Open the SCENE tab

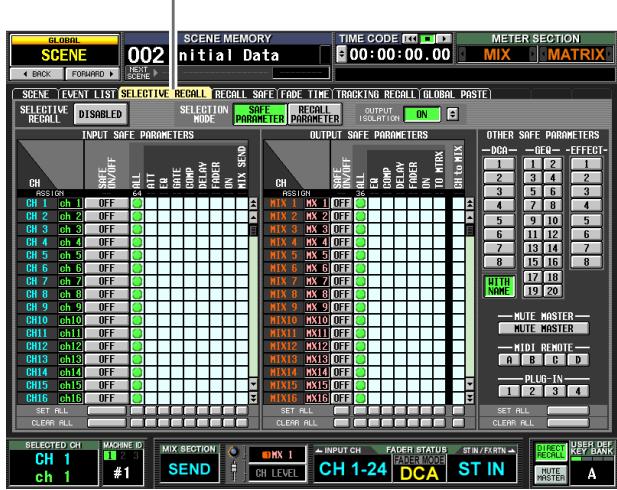pos(35,94)
